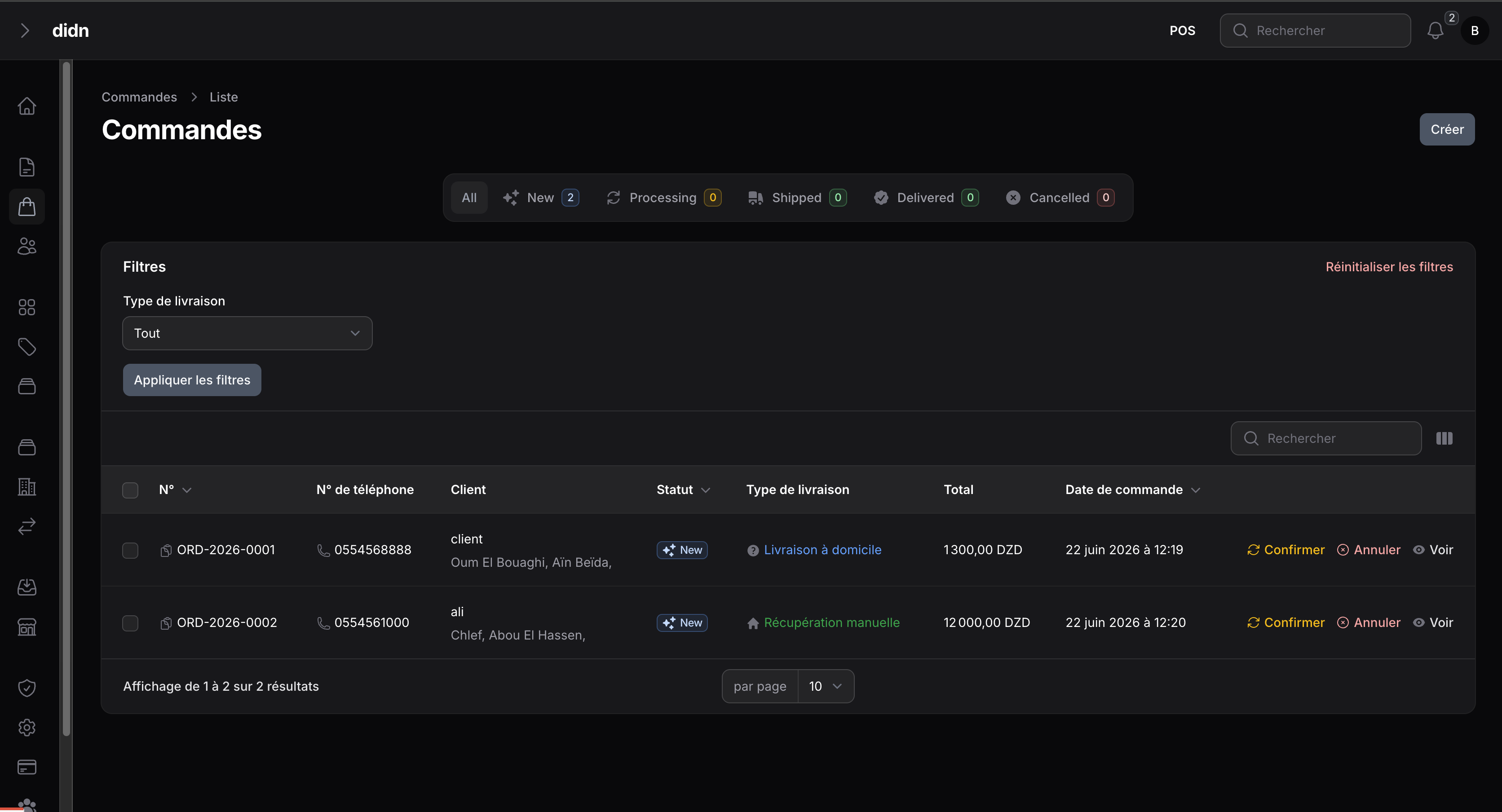The image size is (1502, 812).
Task: Click the New status badge of ORD-2026-0002
Action: pyautogui.click(x=682, y=623)
